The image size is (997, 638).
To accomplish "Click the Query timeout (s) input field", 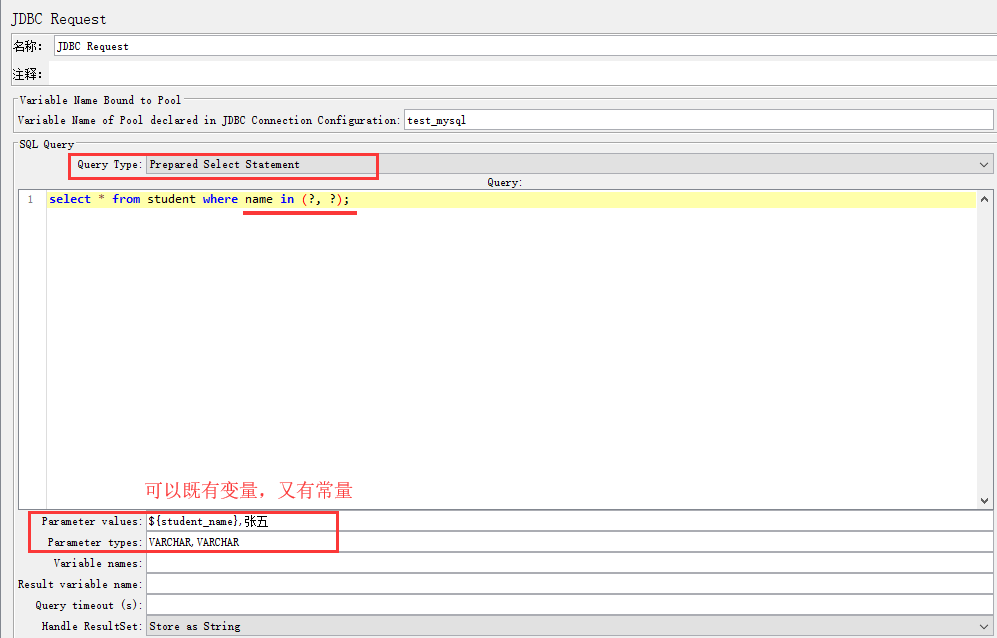I will [x=568, y=605].
